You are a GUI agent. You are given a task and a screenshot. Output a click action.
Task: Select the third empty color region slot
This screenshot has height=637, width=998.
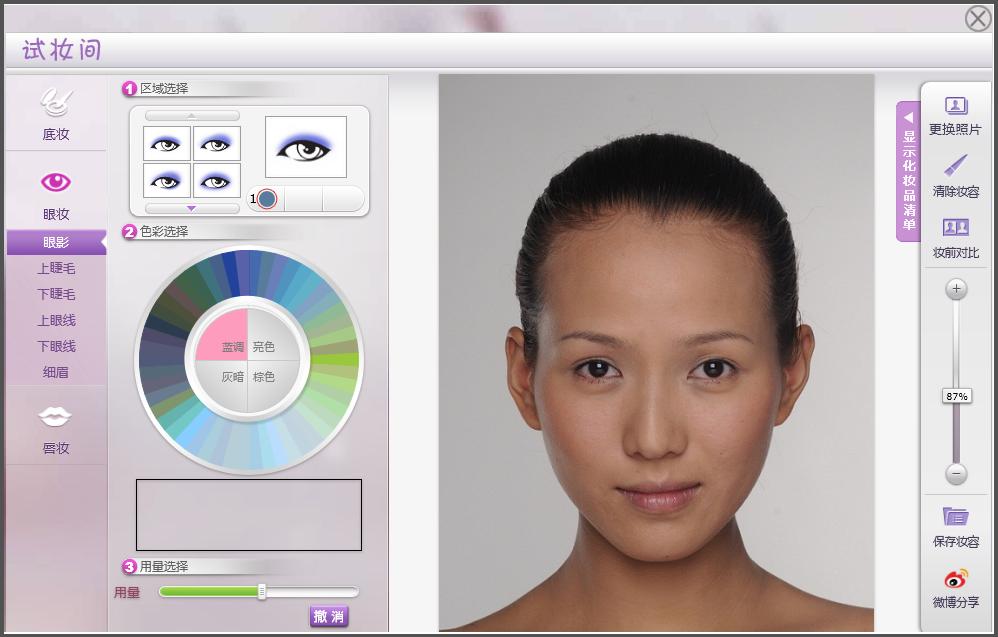[x=342, y=199]
